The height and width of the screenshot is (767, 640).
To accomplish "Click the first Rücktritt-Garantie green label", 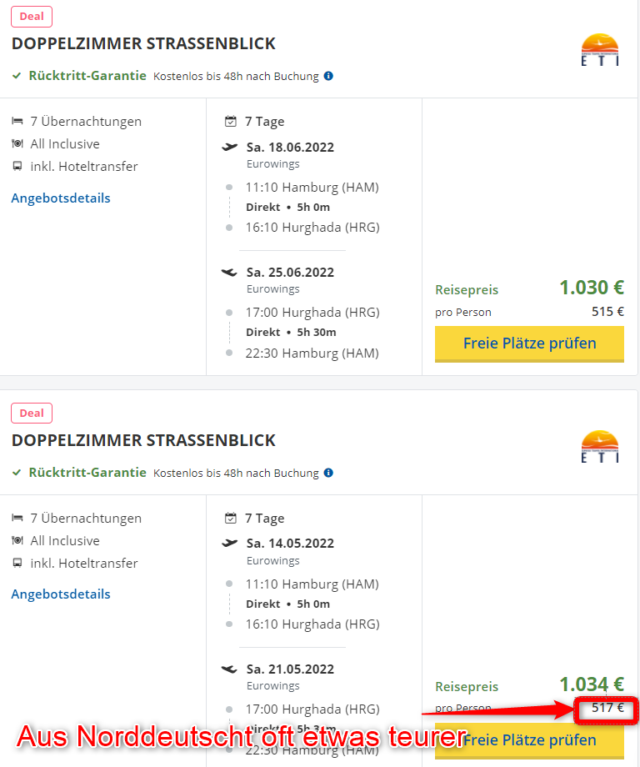I will (87, 76).
